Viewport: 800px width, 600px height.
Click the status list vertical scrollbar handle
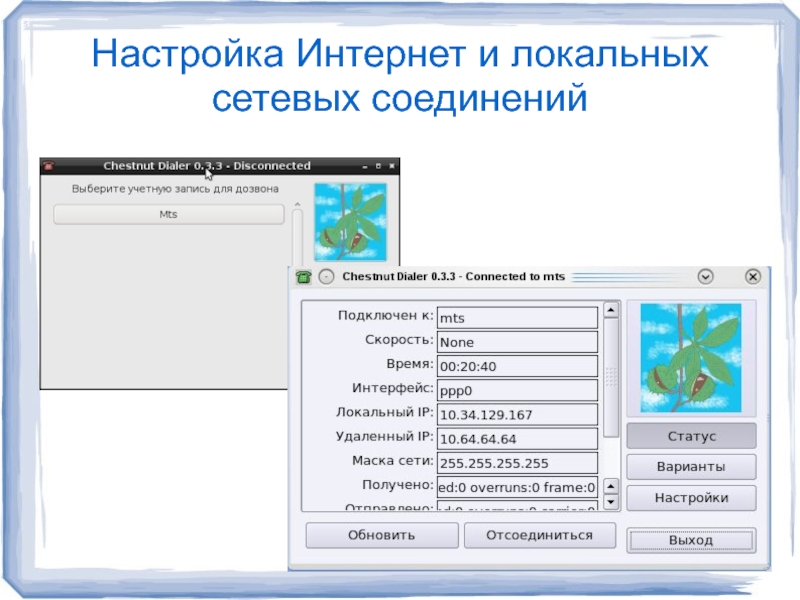pos(611,378)
